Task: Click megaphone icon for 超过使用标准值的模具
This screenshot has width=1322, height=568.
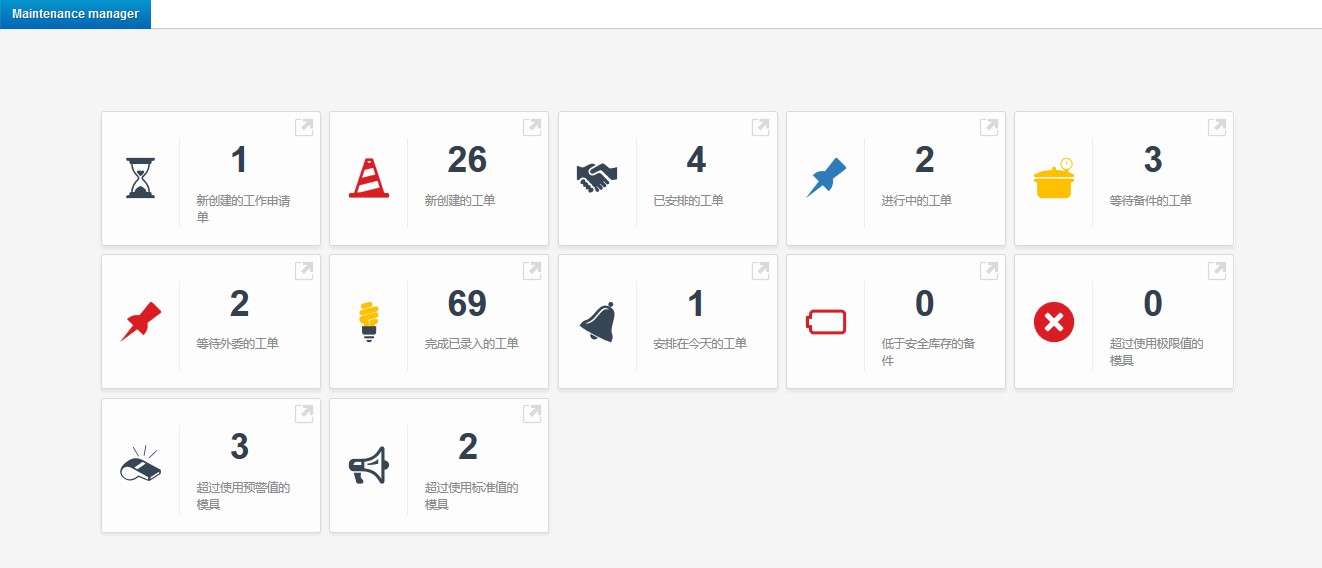Action: point(369,466)
